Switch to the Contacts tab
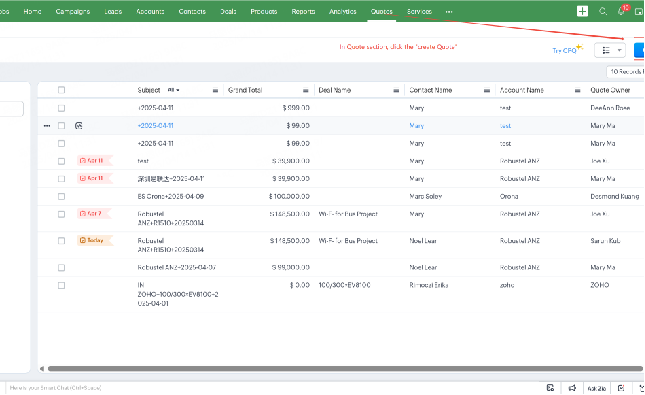645x395 pixels. pos(192,12)
